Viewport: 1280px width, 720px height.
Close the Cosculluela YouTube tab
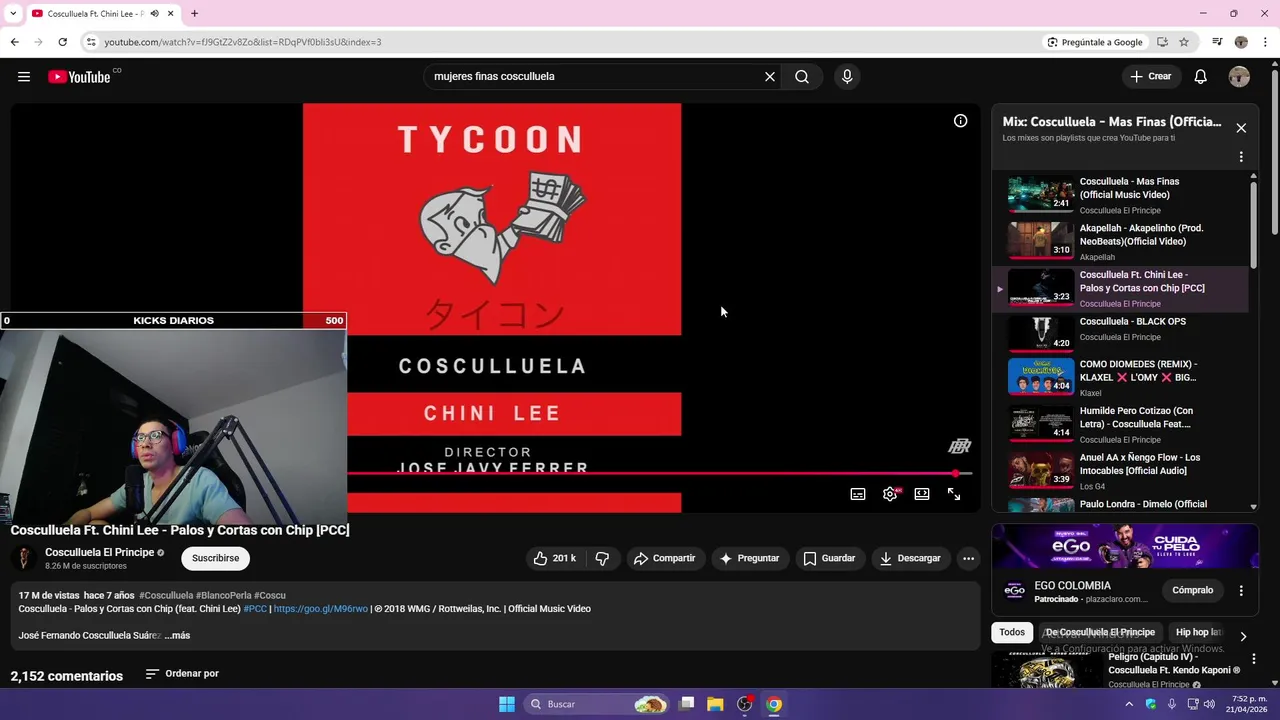(x=171, y=13)
